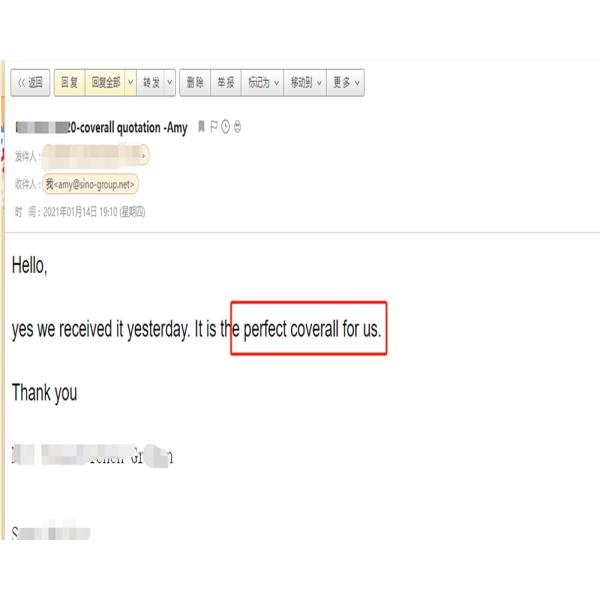Expand the reply-all dropdown arrow
Screen dimensions: 600x600
coord(130,82)
